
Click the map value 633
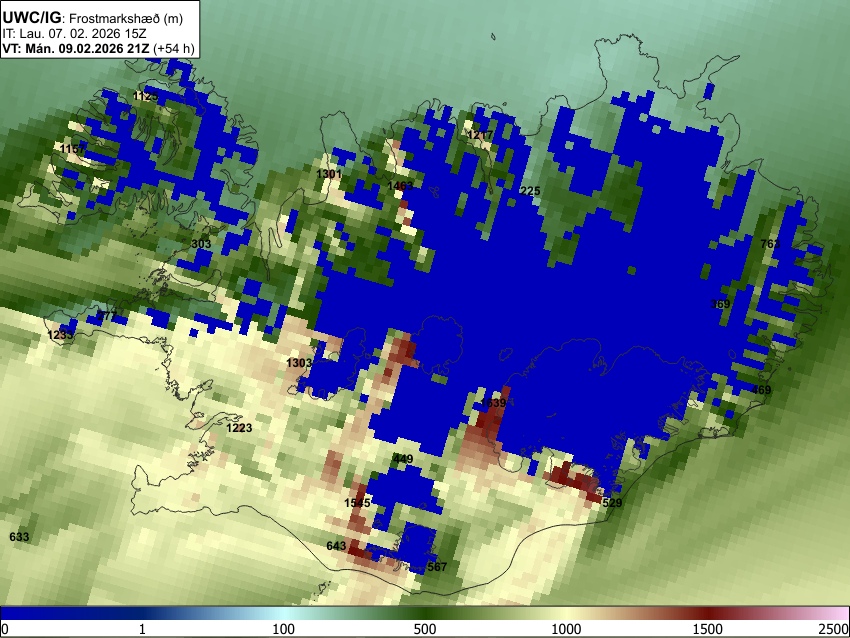click(x=19, y=537)
